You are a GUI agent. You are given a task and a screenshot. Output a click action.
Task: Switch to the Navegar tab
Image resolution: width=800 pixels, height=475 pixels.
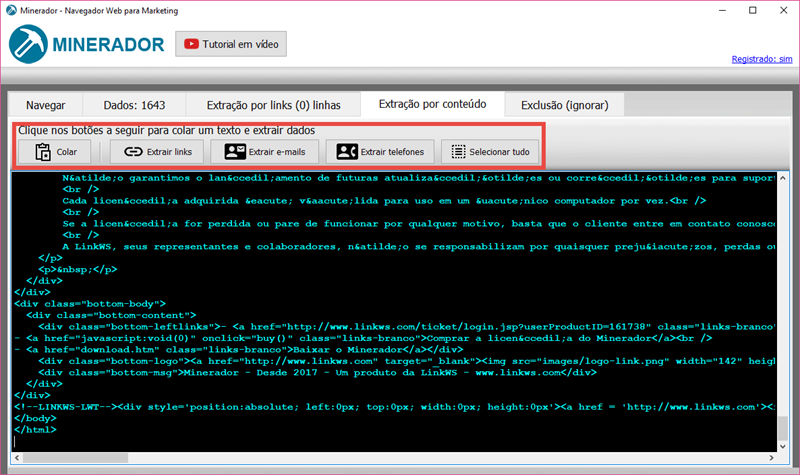[x=45, y=105]
